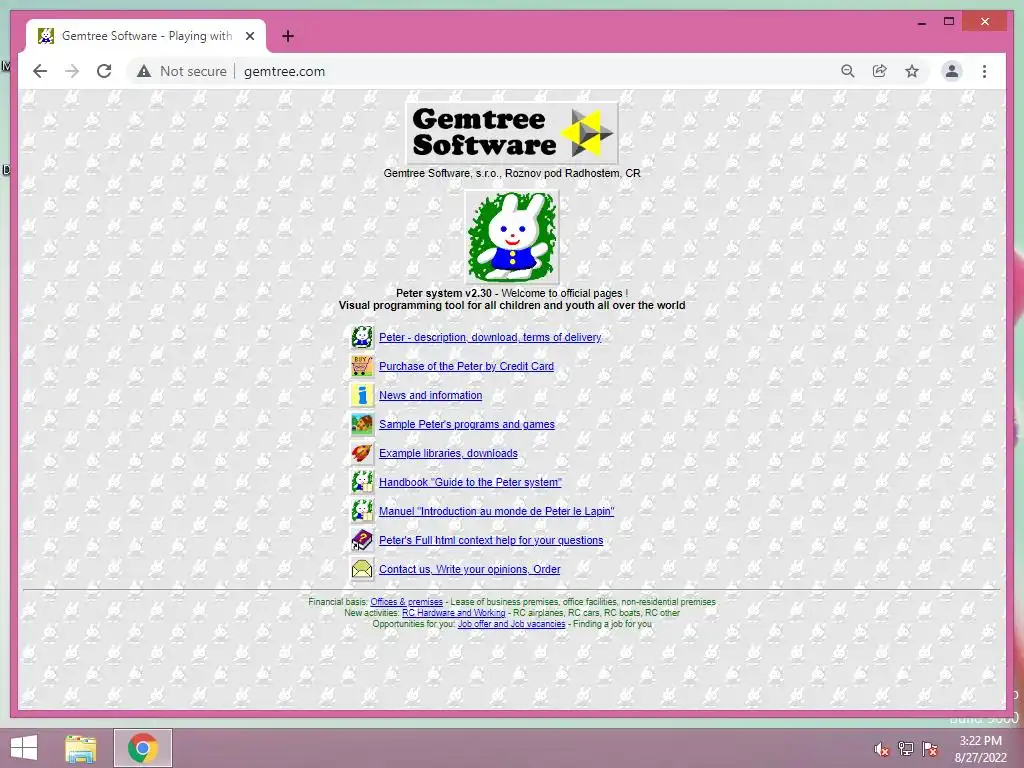Screen dimensions: 1024x768
Task: Open the Windows Start button
Action: click(x=24, y=748)
